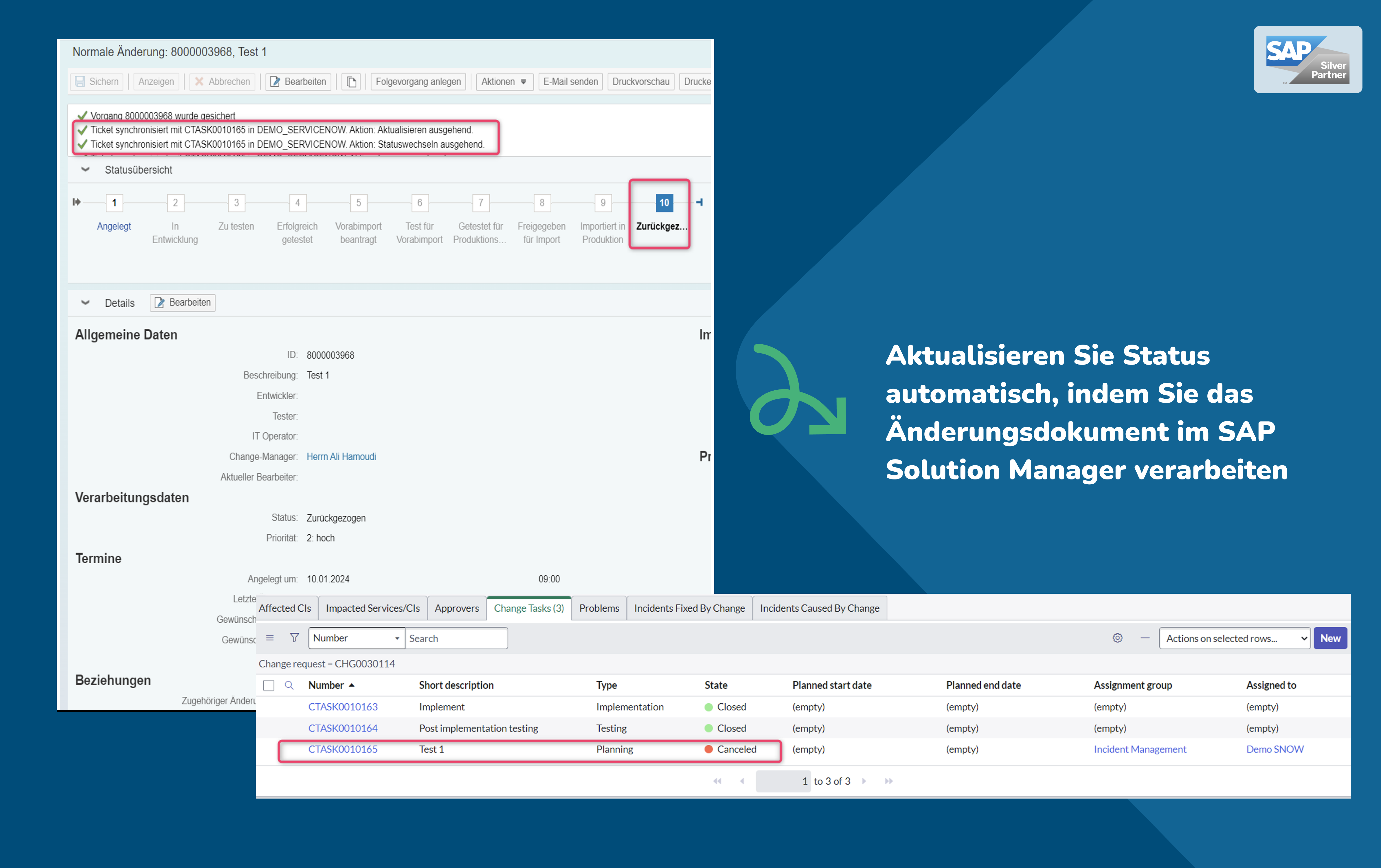The image size is (1381, 868).
Task: Open Actions on selected rows dropdown
Action: (x=1234, y=638)
